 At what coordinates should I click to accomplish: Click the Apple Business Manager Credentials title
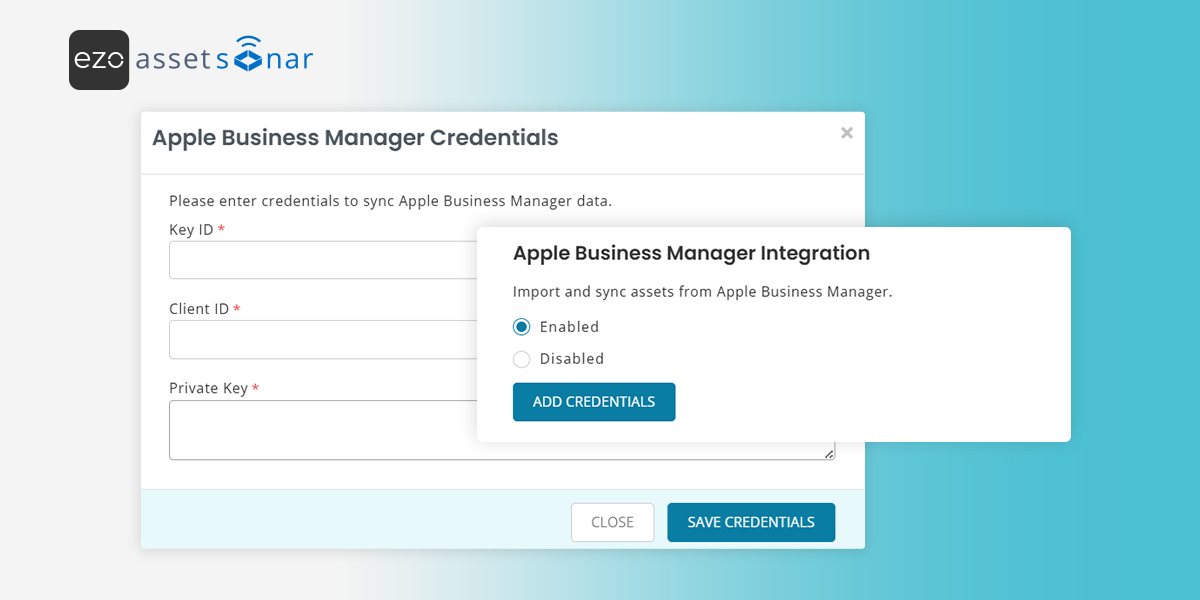tap(355, 137)
